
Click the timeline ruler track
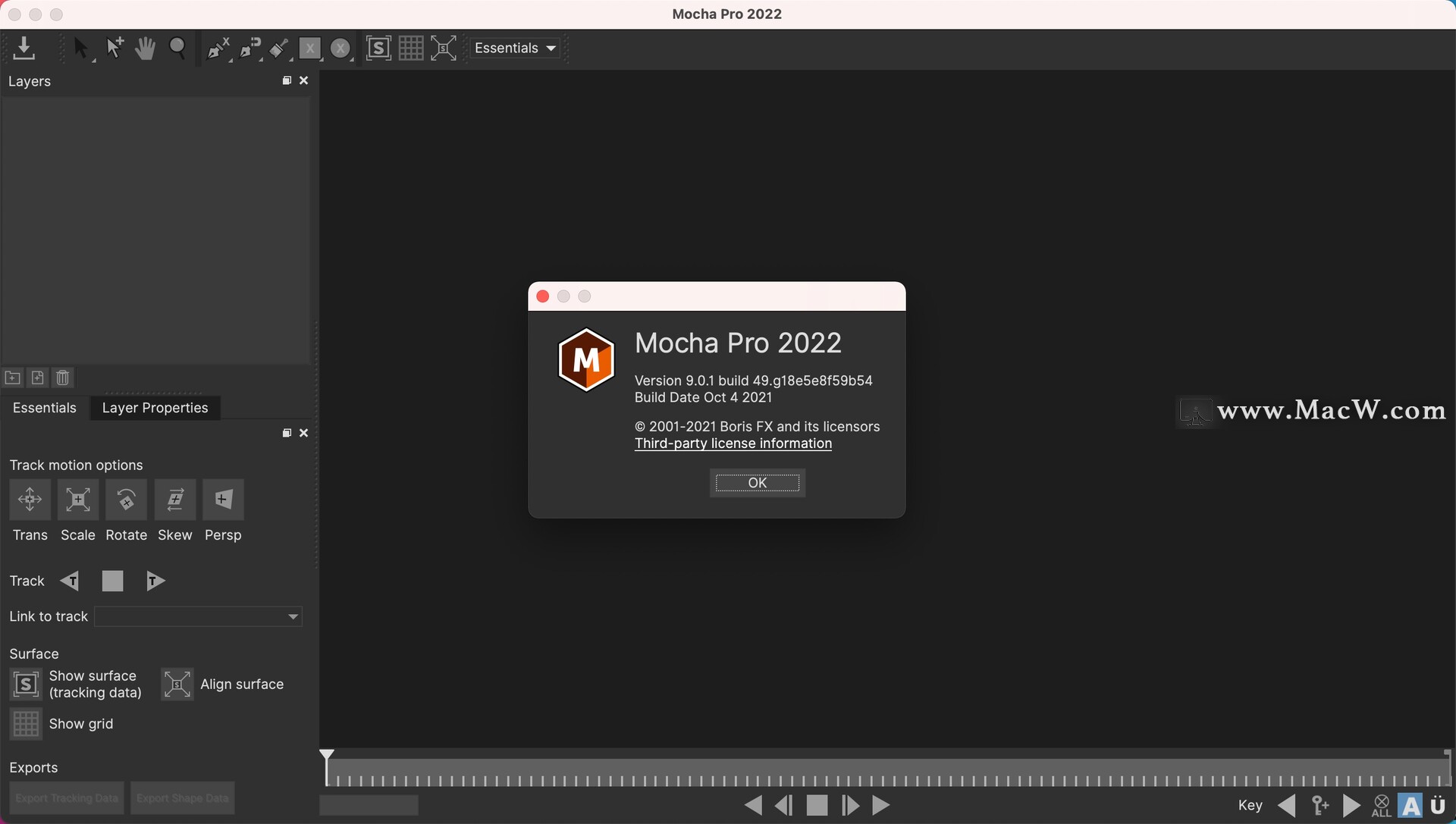(887, 774)
